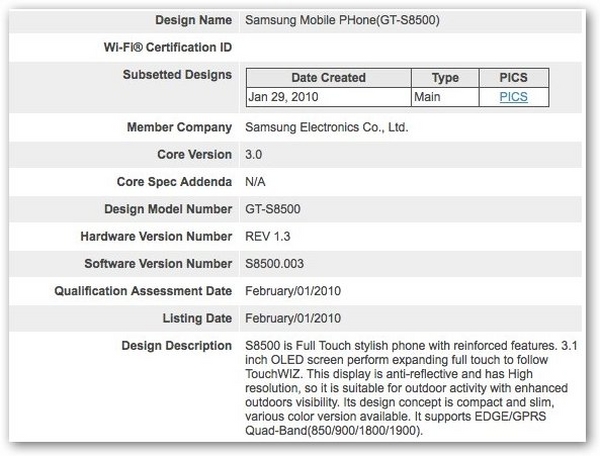This screenshot has width=600, height=456.
Task: Click the PICS column header
Action: pos(514,78)
